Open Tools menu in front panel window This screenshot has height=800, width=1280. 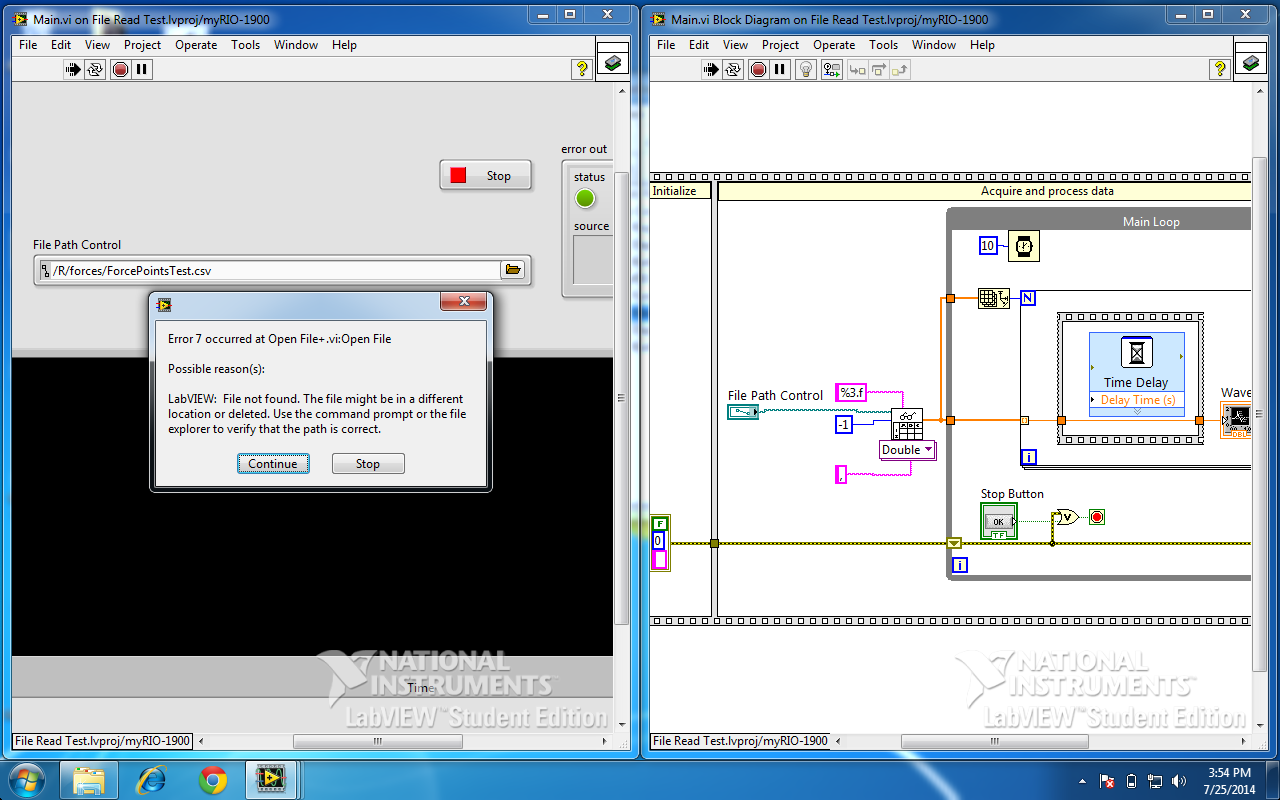pyautogui.click(x=245, y=45)
